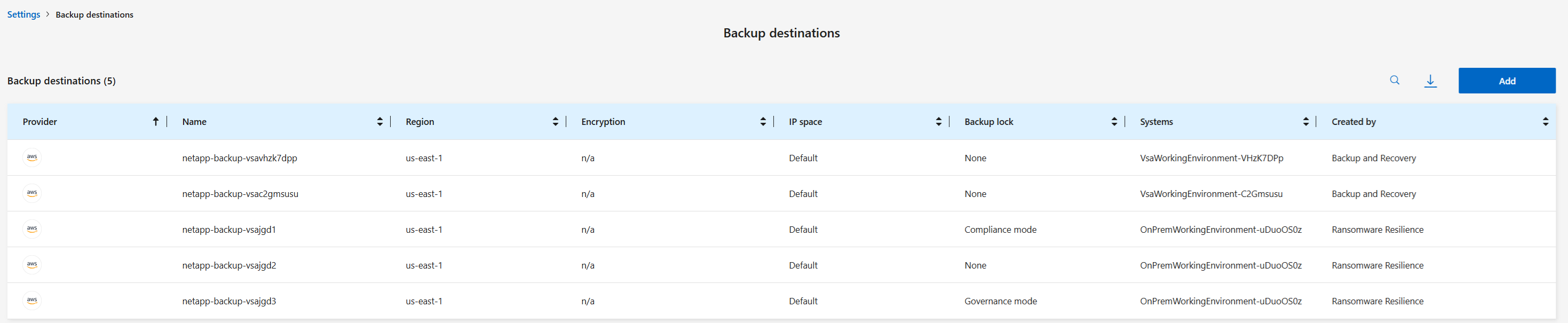Image resolution: width=1568 pixels, height=323 pixels.
Task: Click the Compliance mode backup lock cell
Action: 1000,230
